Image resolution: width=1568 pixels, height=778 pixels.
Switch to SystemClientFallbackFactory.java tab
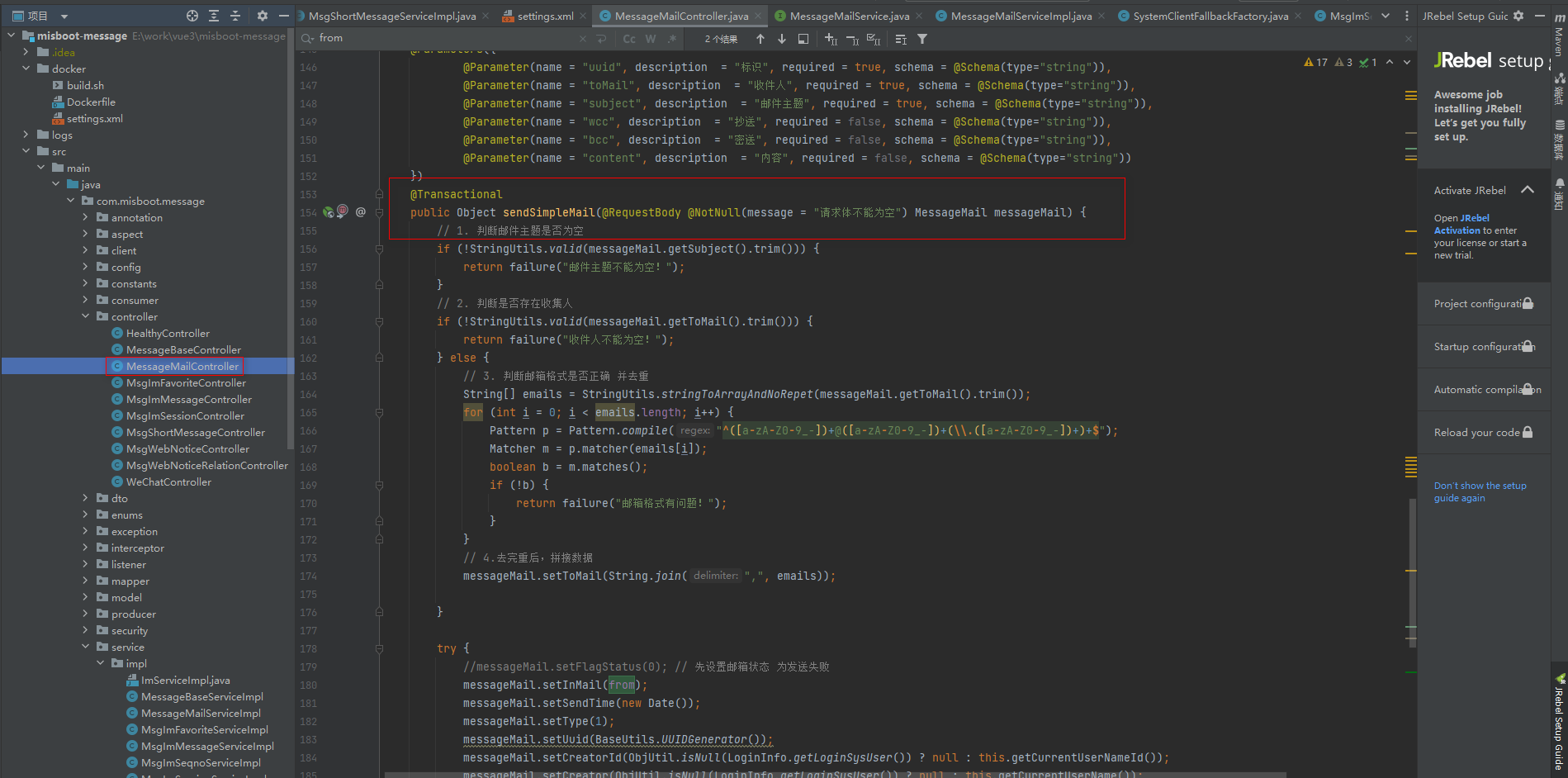1210,16
